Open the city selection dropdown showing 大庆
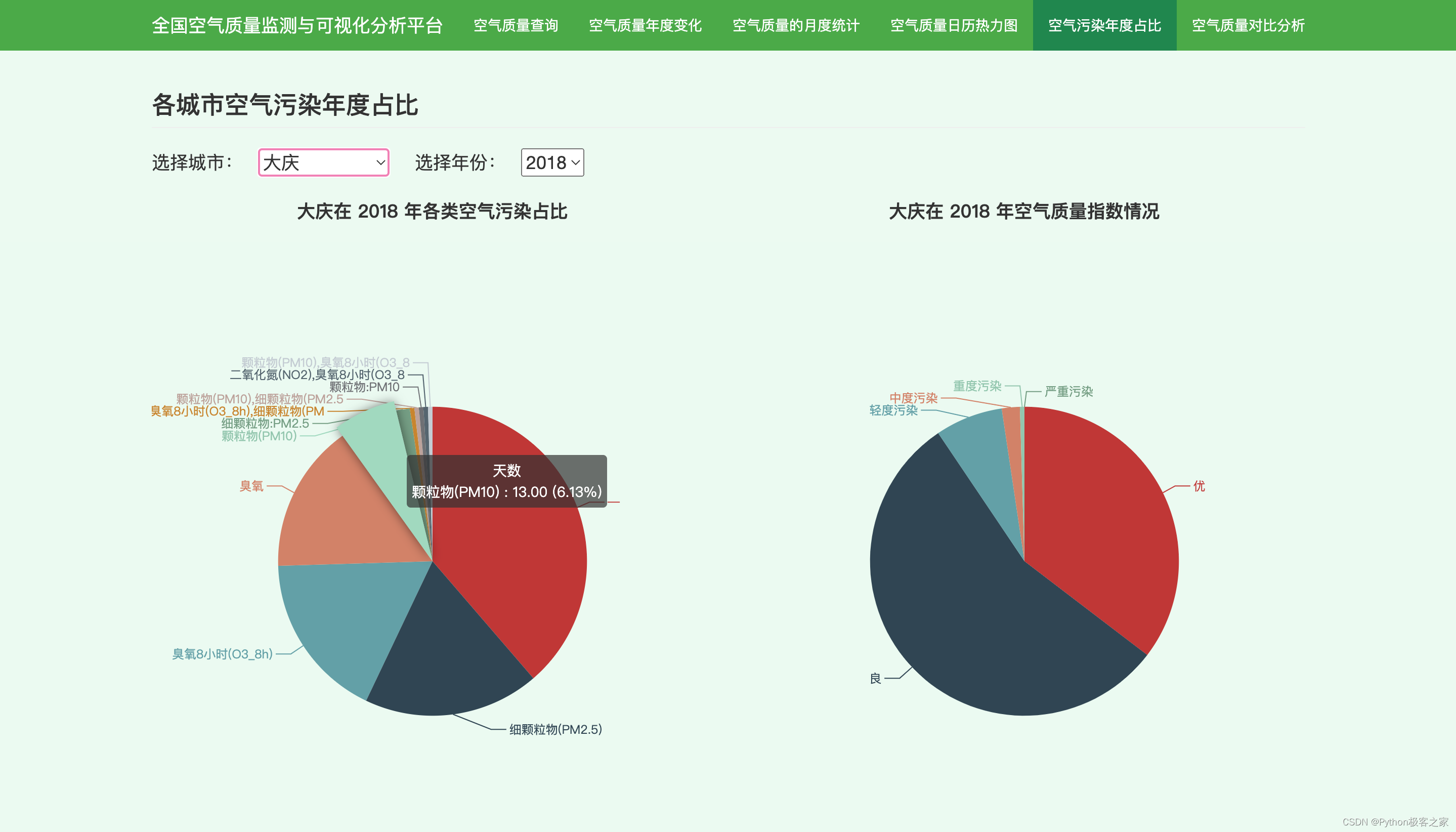The width and height of the screenshot is (1456, 832). [x=323, y=163]
